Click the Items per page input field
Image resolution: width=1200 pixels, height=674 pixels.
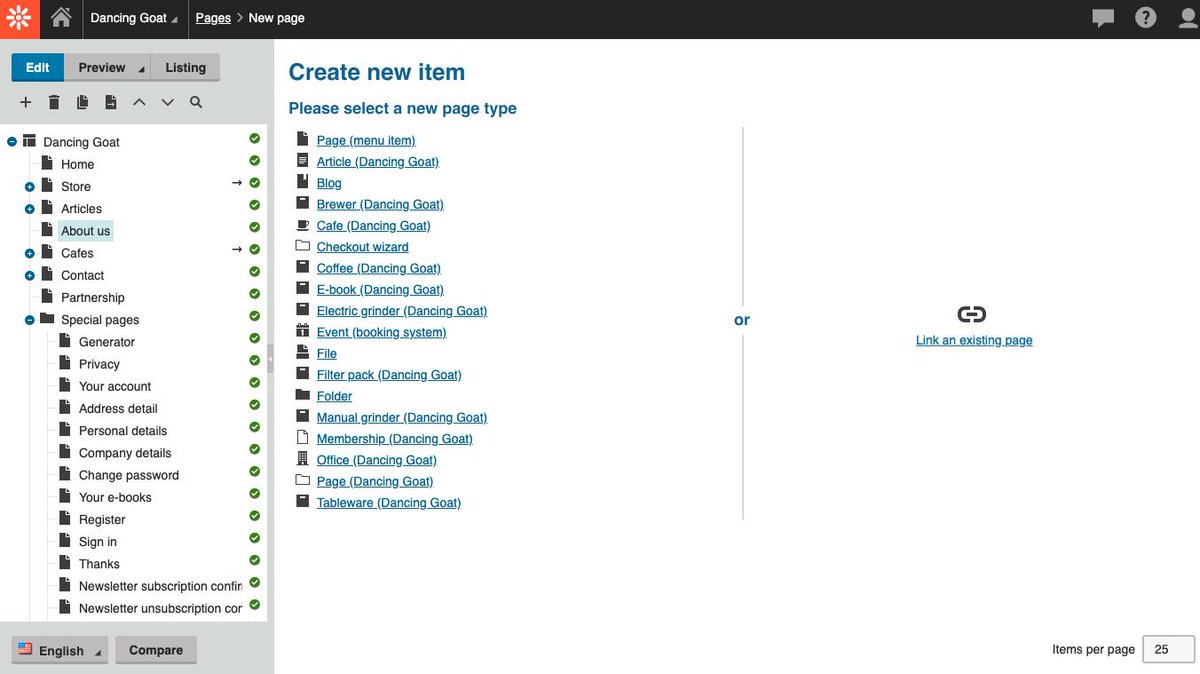pyautogui.click(x=1169, y=649)
